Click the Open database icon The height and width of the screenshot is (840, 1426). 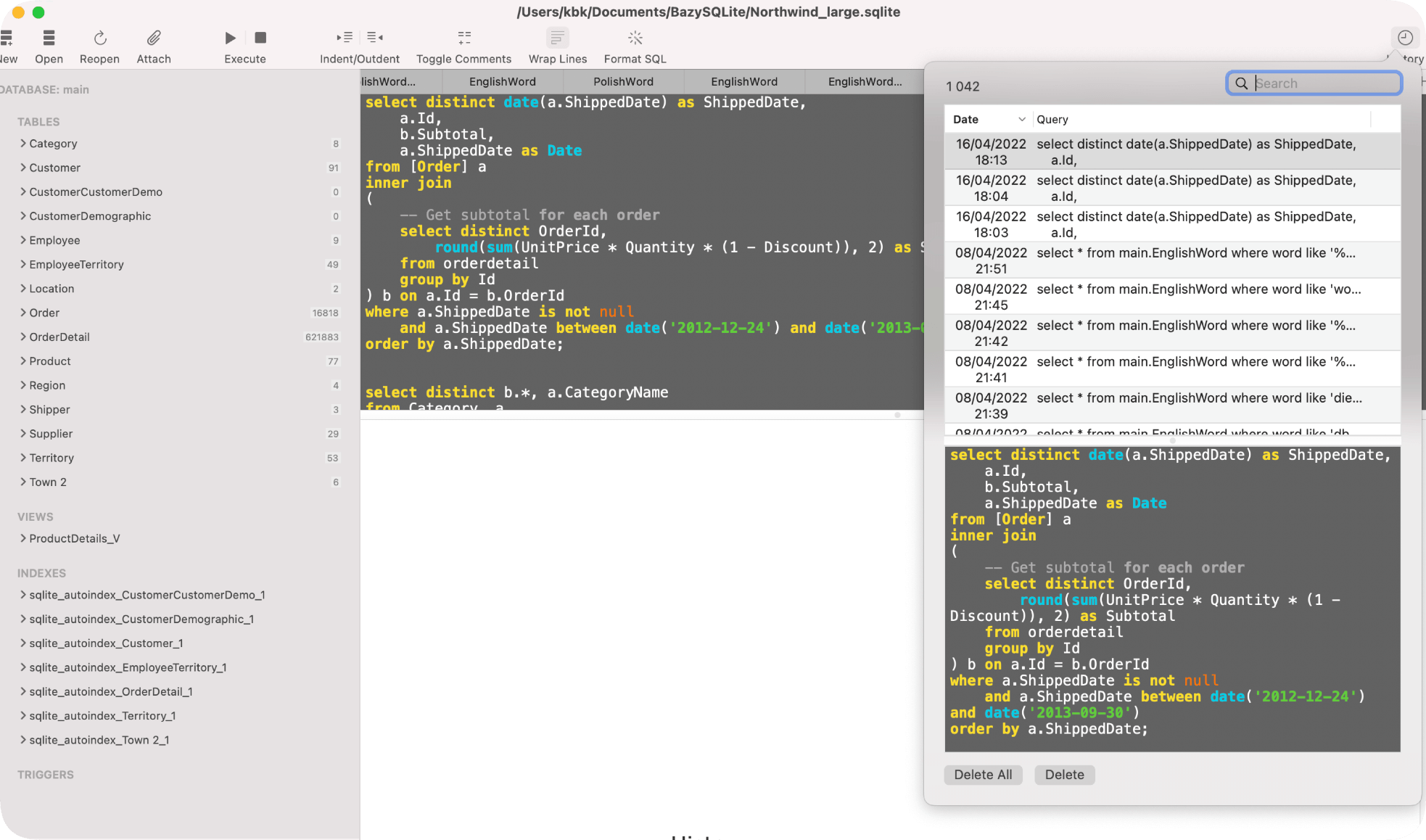(x=49, y=38)
